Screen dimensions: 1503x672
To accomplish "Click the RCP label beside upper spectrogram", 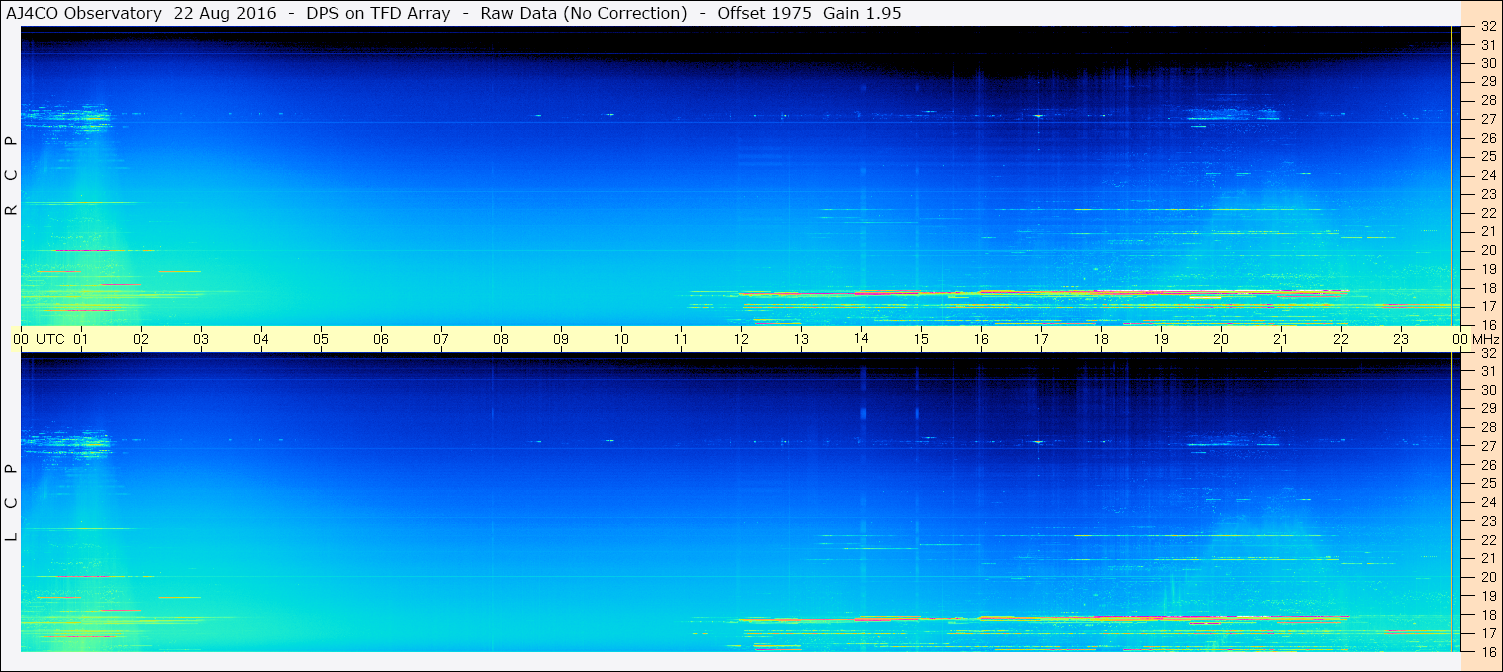I will click(11, 175).
